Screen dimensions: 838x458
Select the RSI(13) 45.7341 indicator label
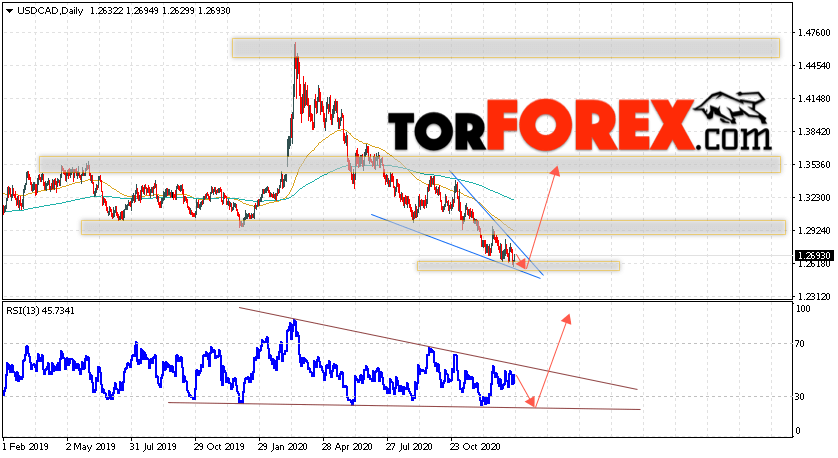40,310
